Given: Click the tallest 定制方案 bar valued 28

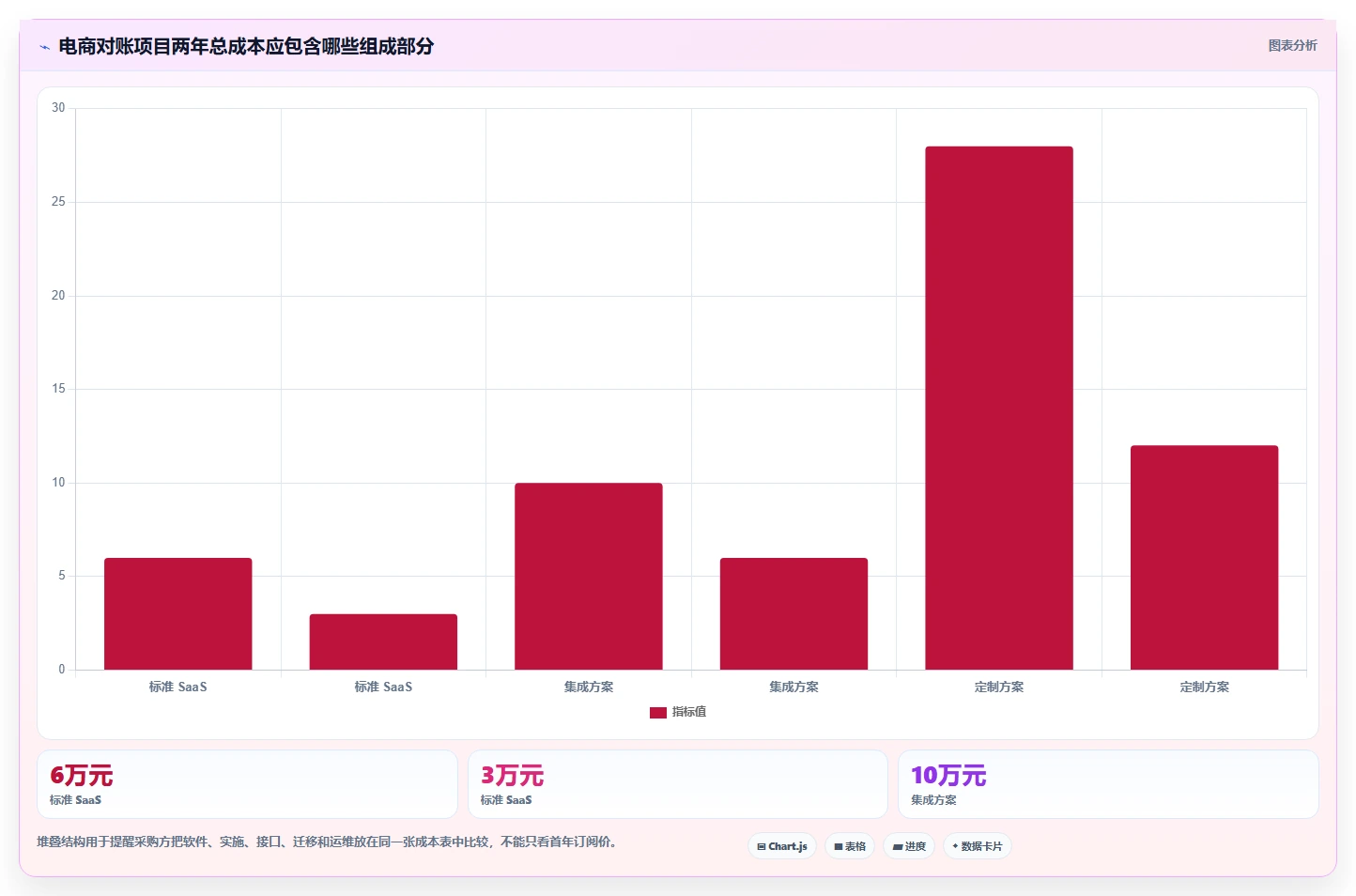Looking at the screenshot, I should pyautogui.click(x=999, y=408).
